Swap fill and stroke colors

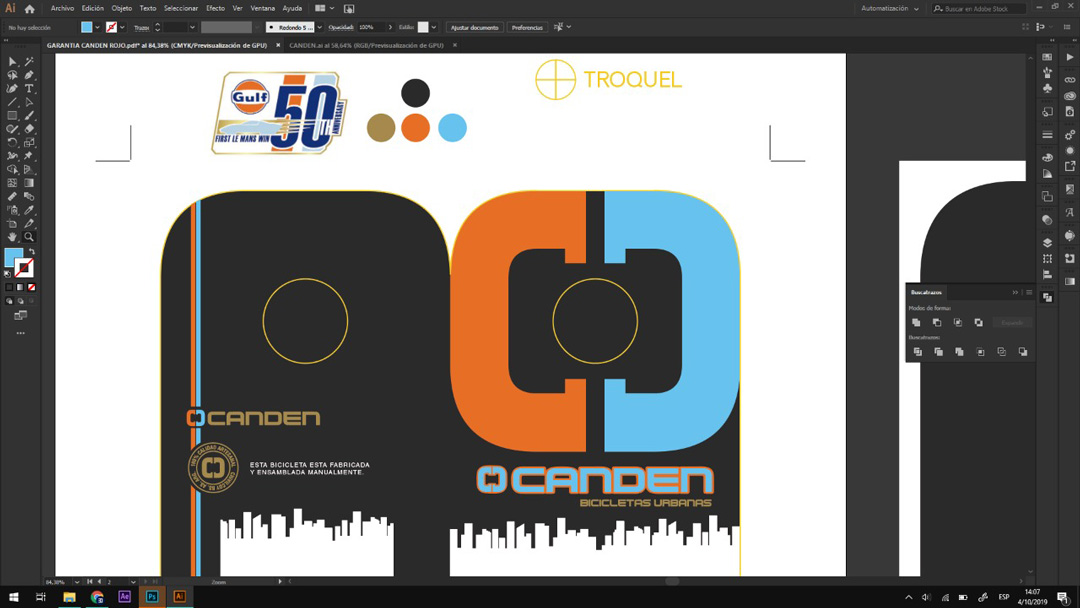pos(32,252)
